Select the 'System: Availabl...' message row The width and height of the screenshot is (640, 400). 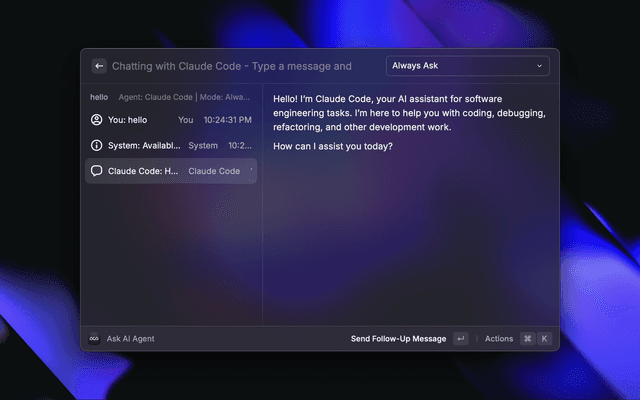coord(170,145)
